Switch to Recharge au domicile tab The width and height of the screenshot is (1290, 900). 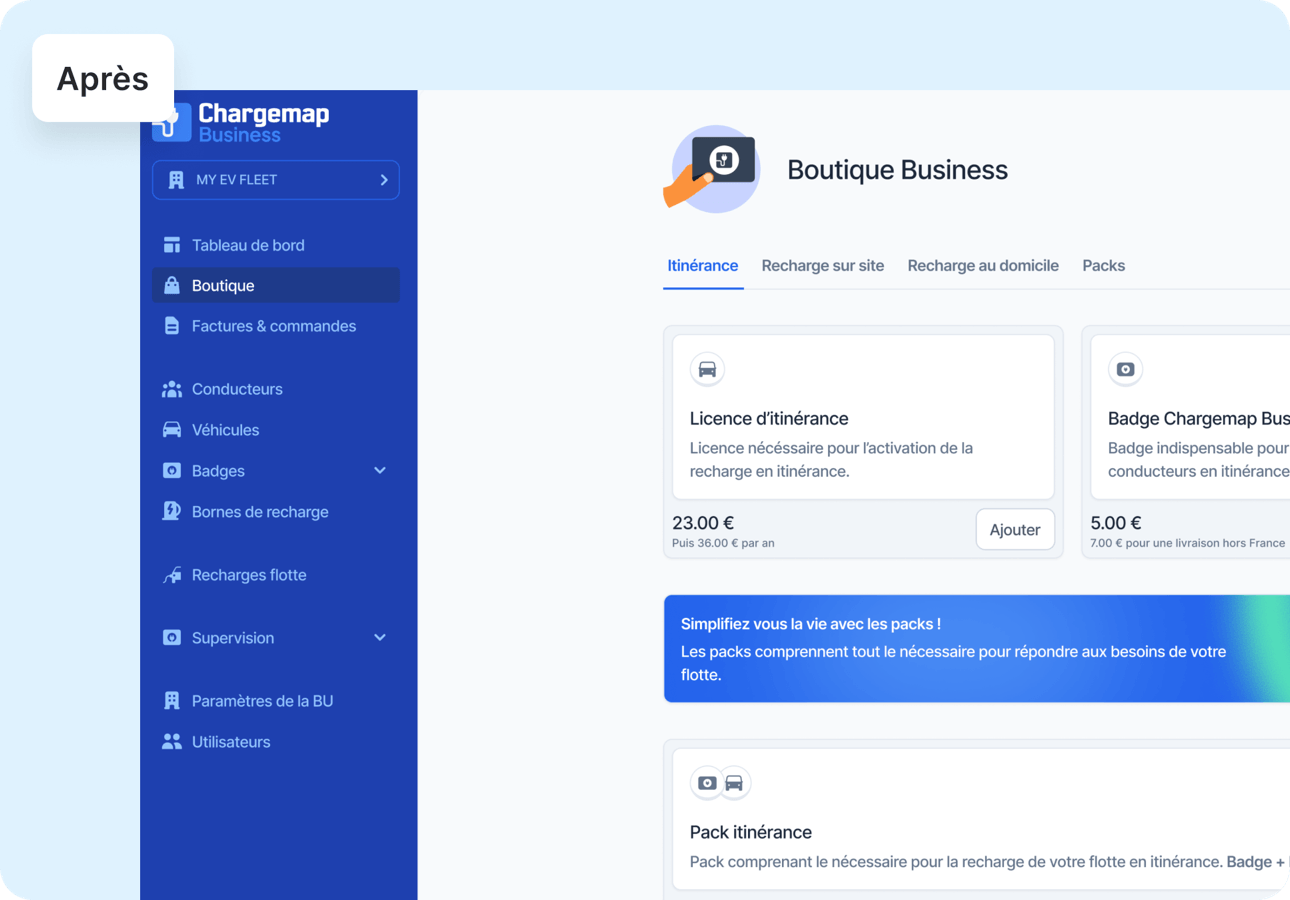point(983,266)
